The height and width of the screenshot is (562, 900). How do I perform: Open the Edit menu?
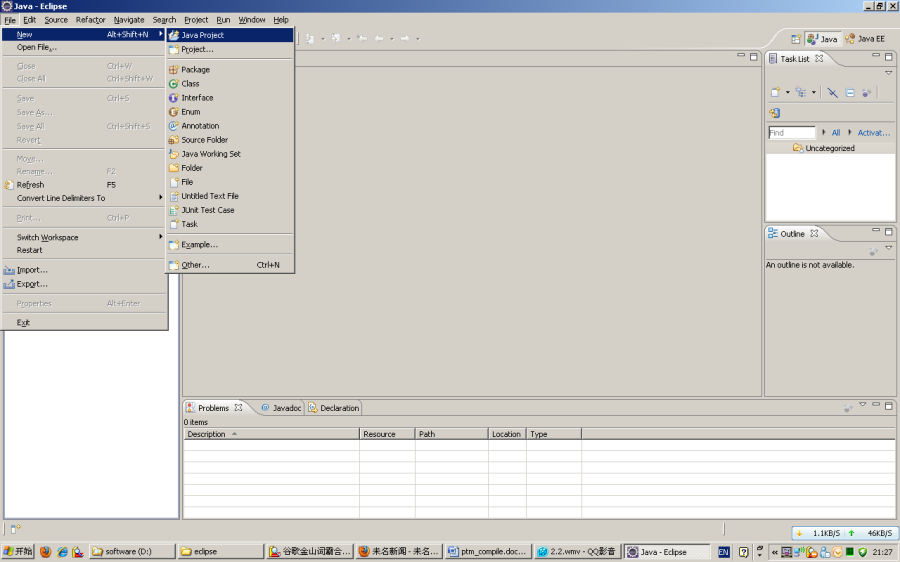[30, 20]
